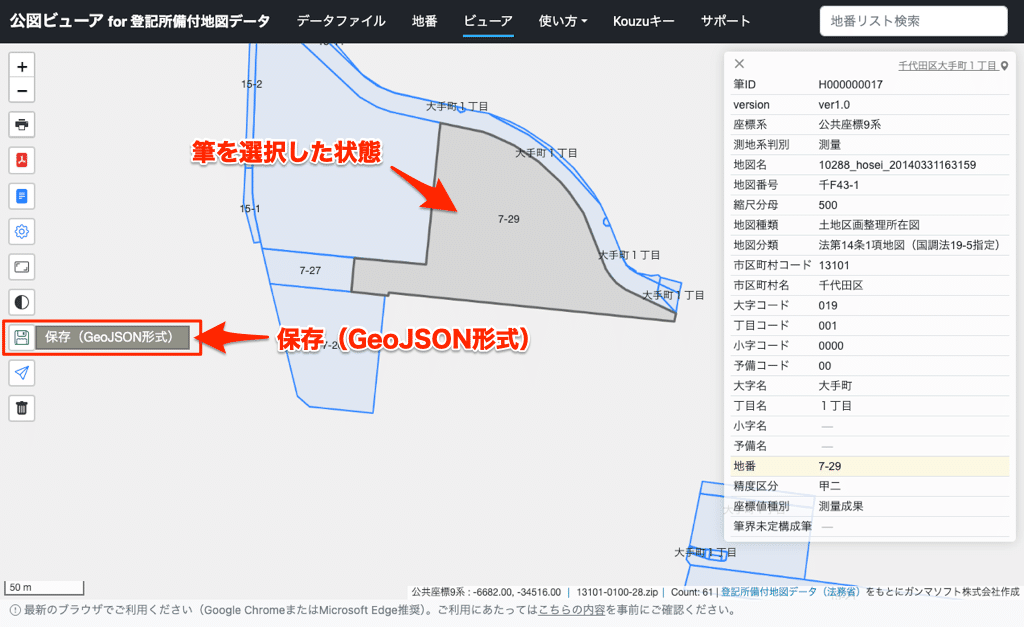Image resolution: width=1024 pixels, height=627 pixels.
Task: Click 精度区分 value 甲二
Action: (x=829, y=486)
